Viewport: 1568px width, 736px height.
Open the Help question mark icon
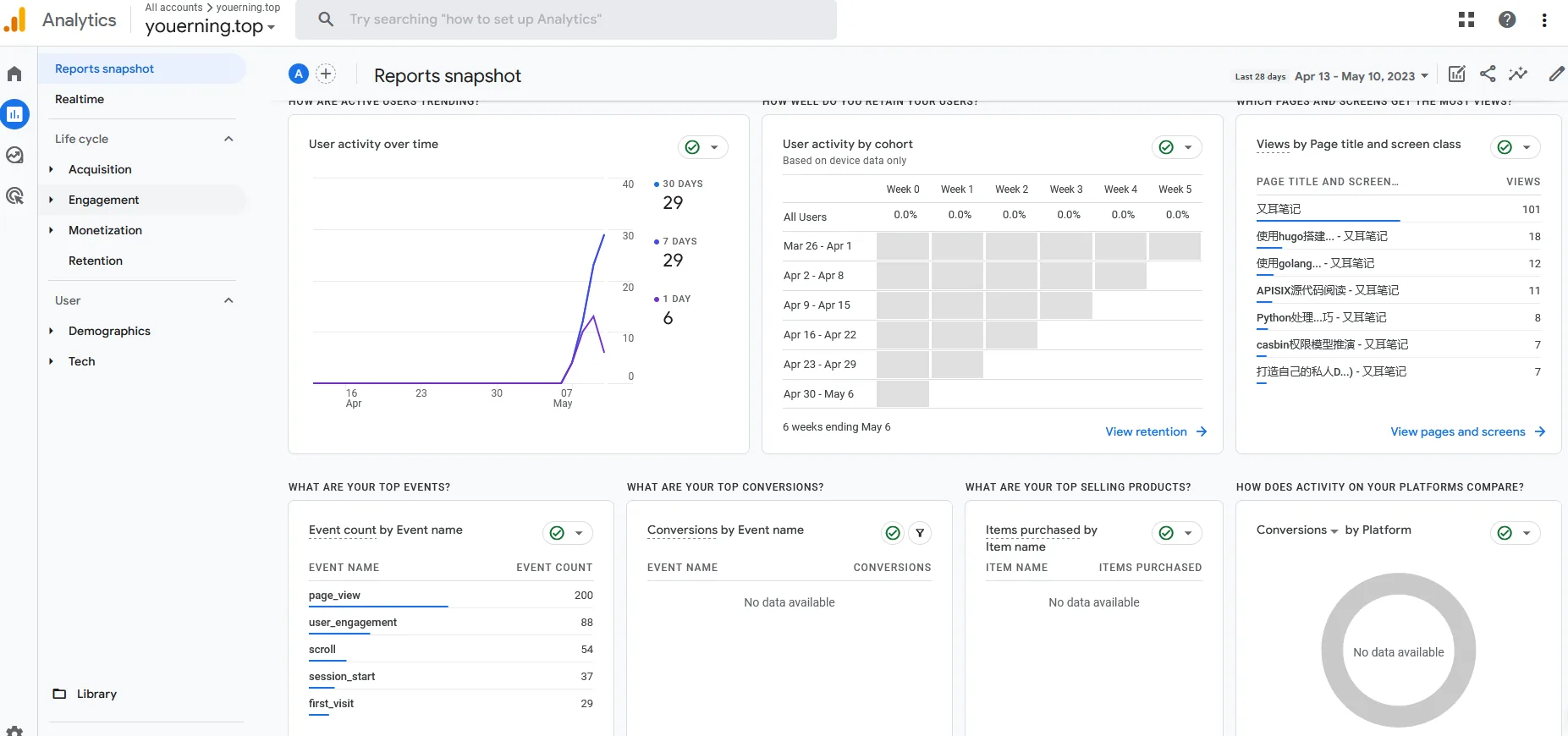coord(1507,19)
